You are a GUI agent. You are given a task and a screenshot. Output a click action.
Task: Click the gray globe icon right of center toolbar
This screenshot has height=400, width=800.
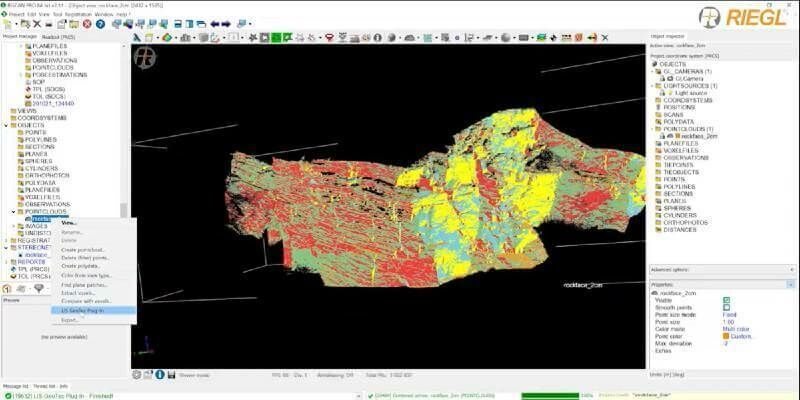tap(506, 37)
